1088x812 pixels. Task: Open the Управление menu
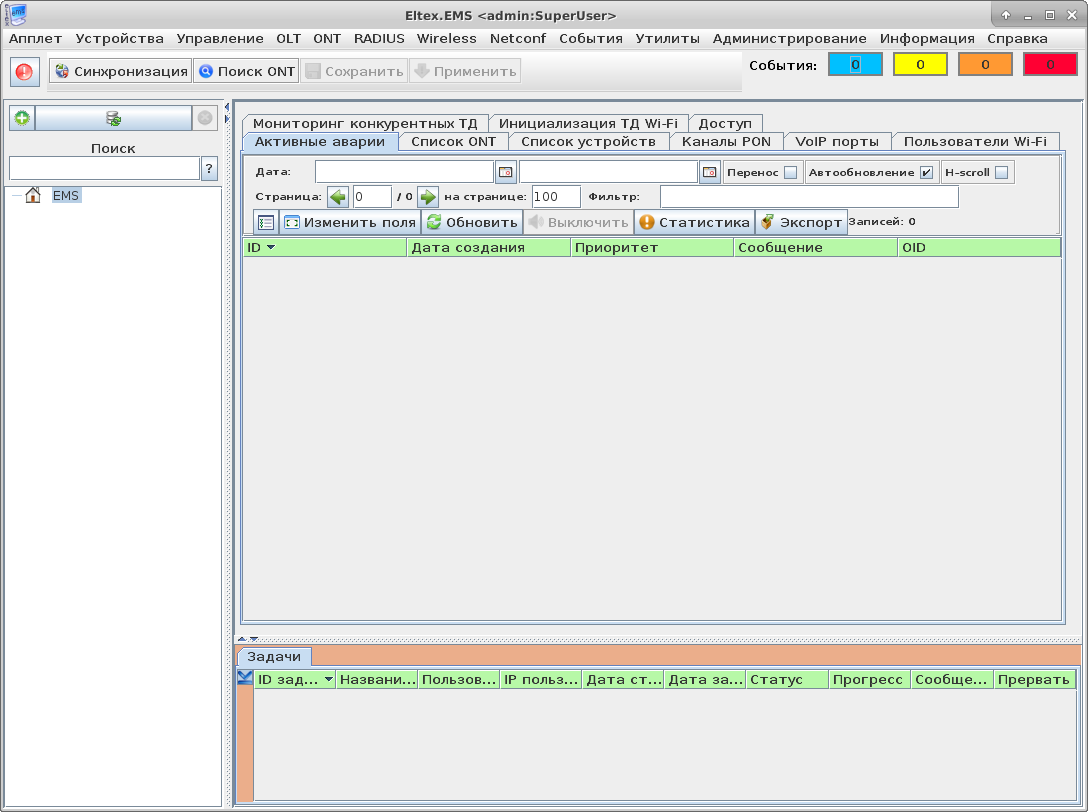(x=220, y=39)
